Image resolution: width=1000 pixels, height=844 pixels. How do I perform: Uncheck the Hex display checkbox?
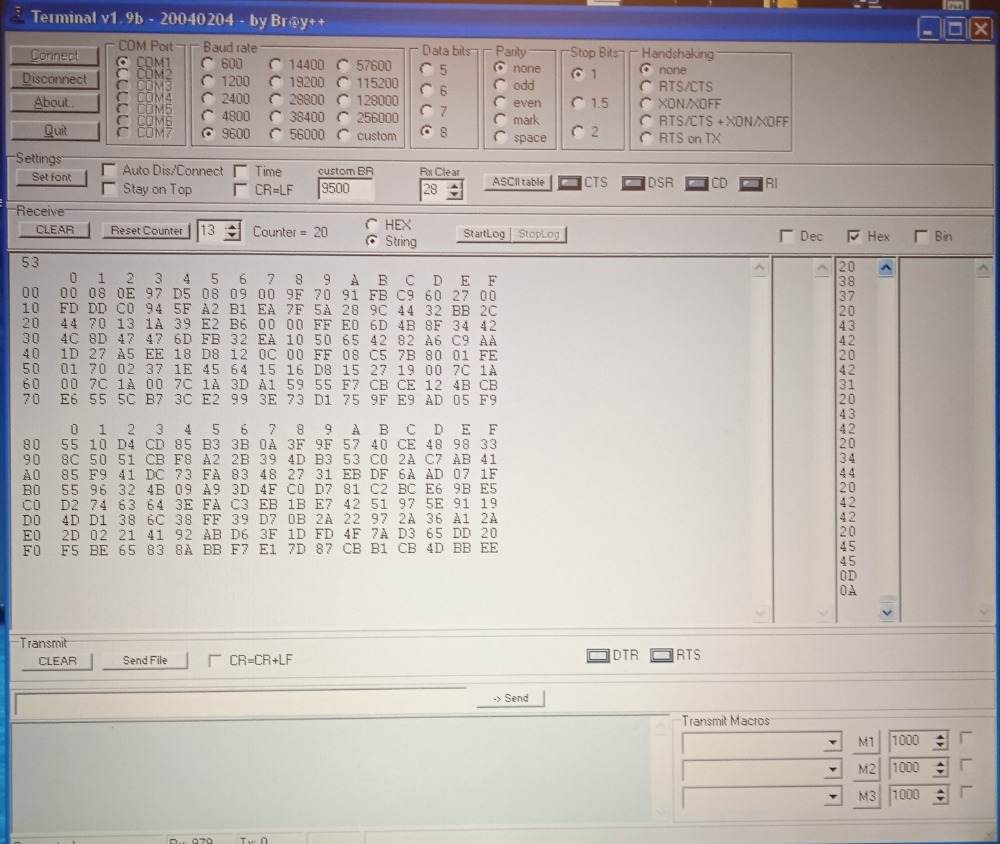(x=853, y=237)
